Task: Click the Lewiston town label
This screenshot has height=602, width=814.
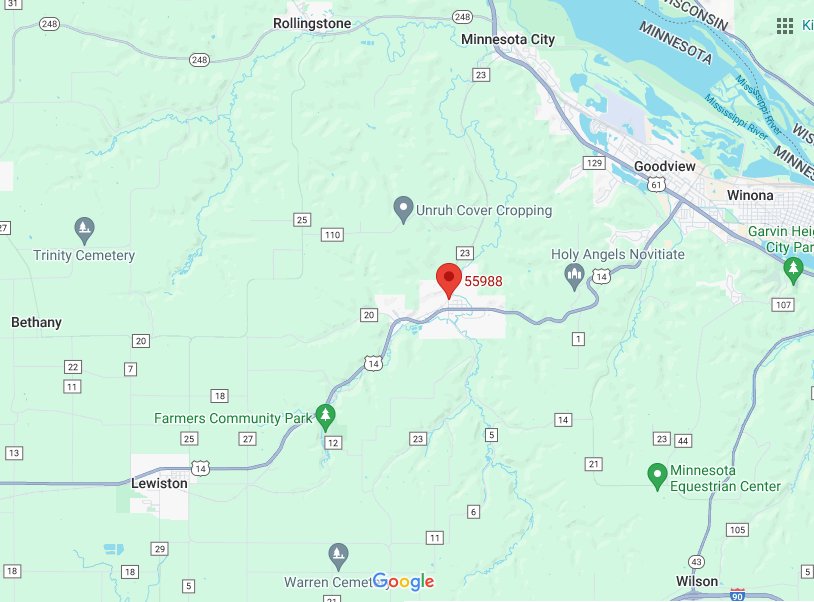Action: tap(159, 483)
